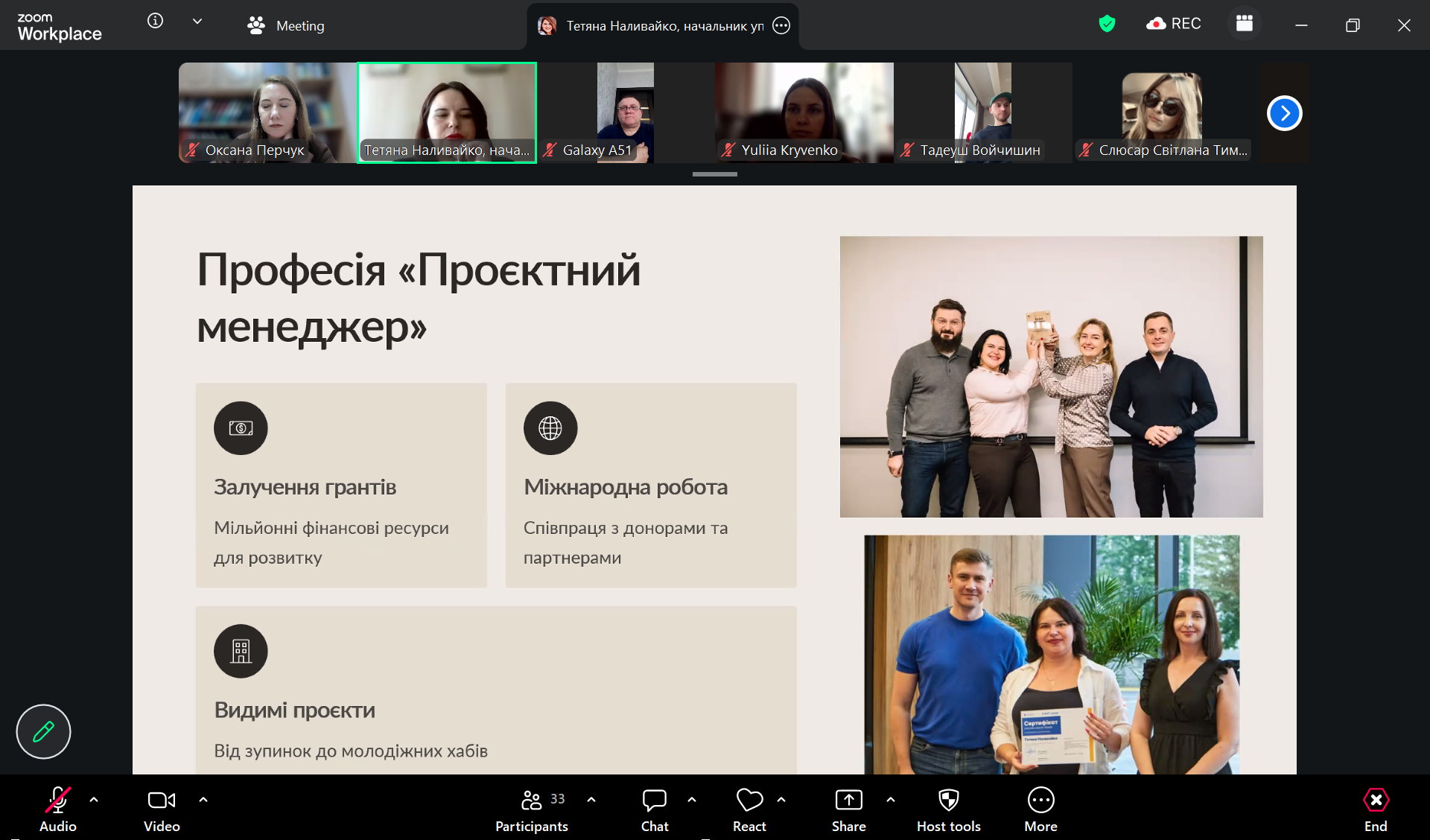The width and height of the screenshot is (1430, 840).
Task: Expand video settings arrow next to Video
Action: point(203,800)
